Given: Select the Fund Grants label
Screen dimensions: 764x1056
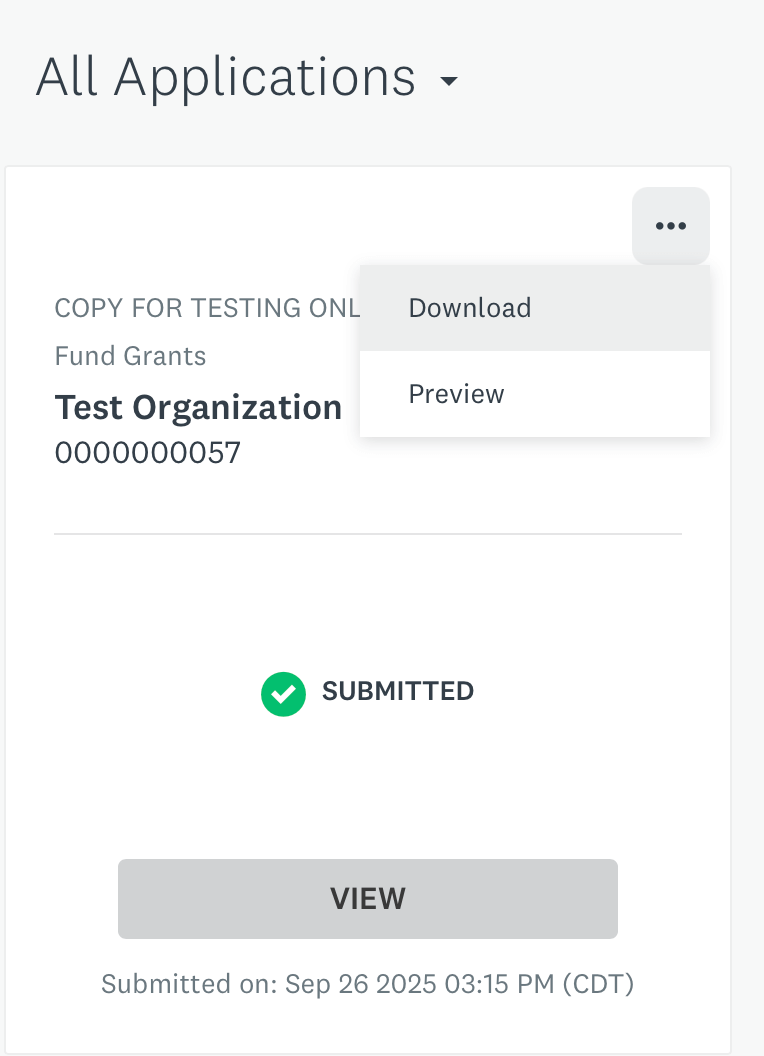Looking at the screenshot, I should click(129, 356).
